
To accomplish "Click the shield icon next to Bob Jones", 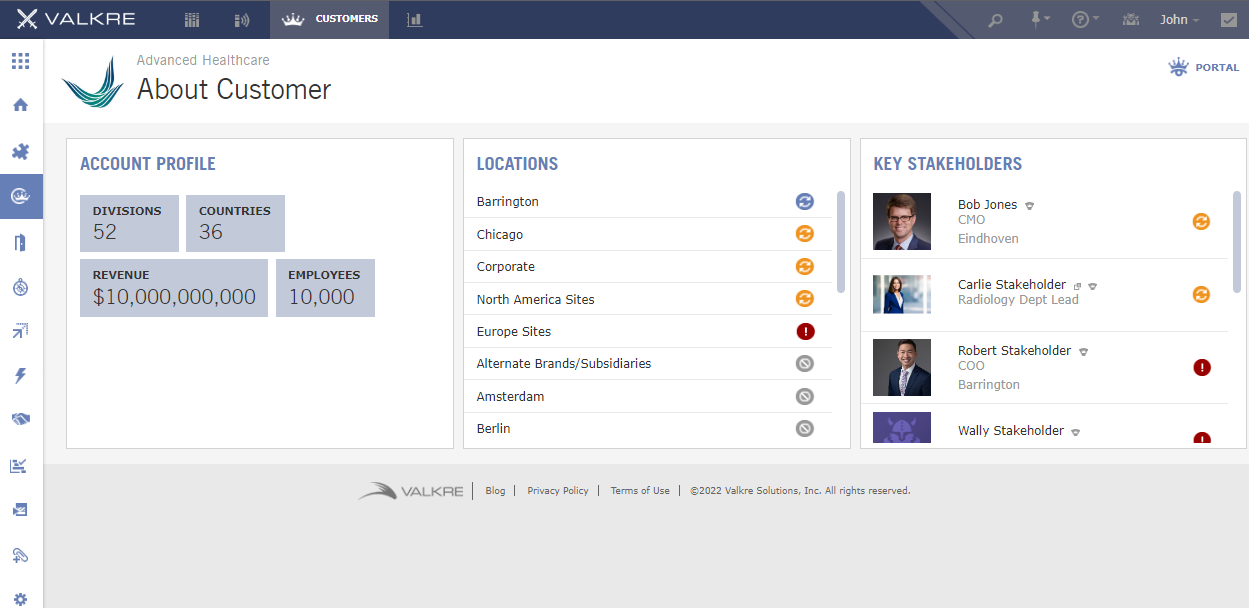I will [1030, 205].
